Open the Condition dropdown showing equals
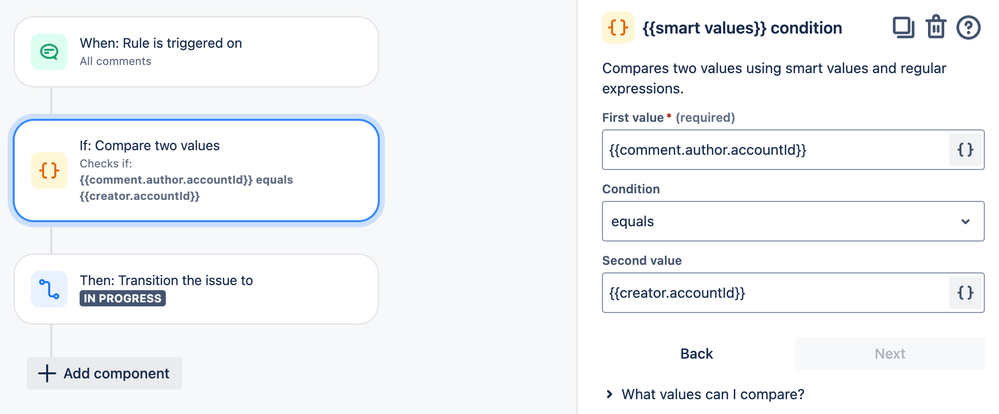999x414 pixels. pyautogui.click(x=780, y=221)
